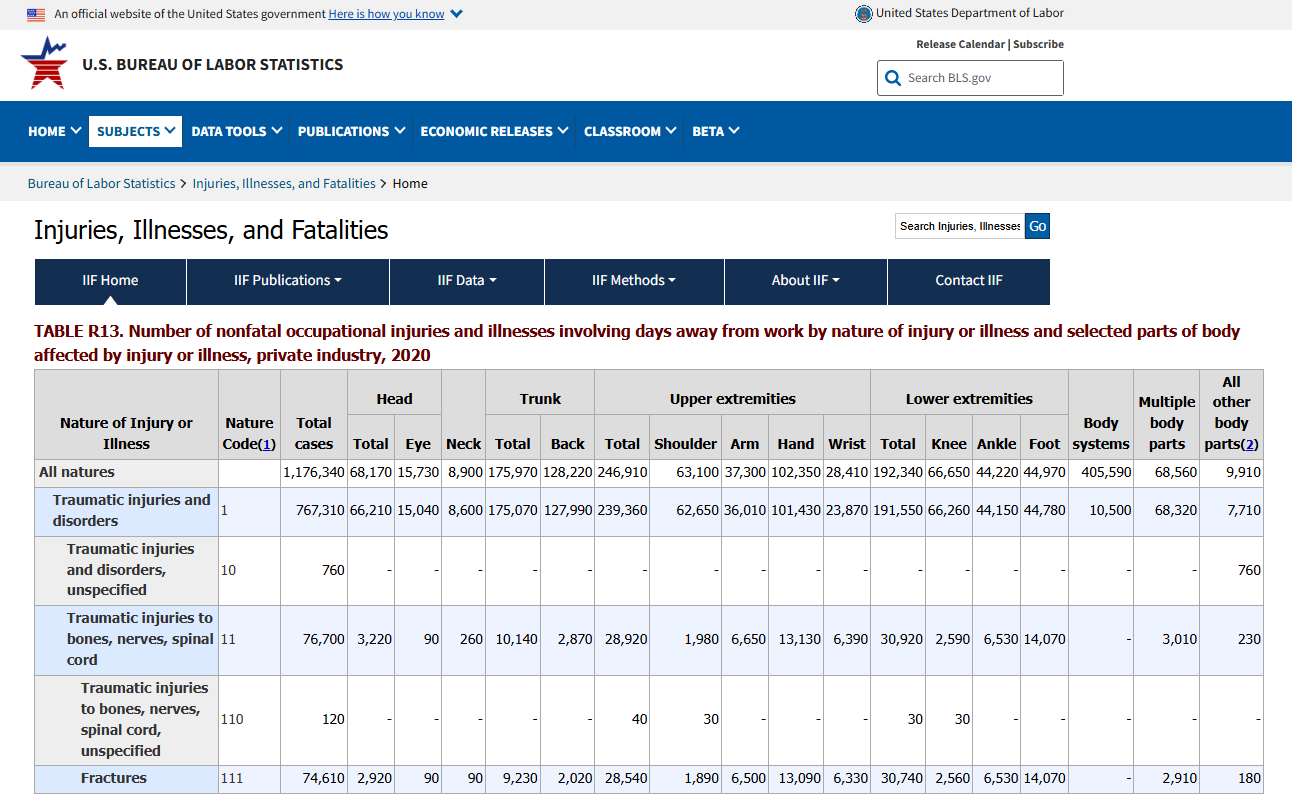The height and width of the screenshot is (794, 1292).
Task: Click the Contact IIF tab
Action: 968,281
